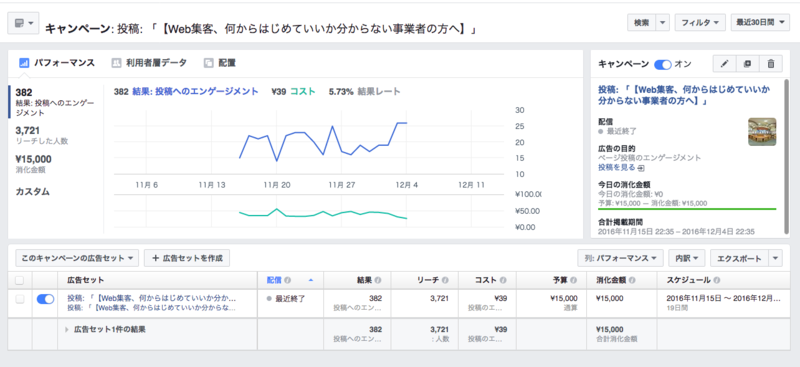Click the info icon beside コスト header

pyautogui.click(x=504, y=280)
